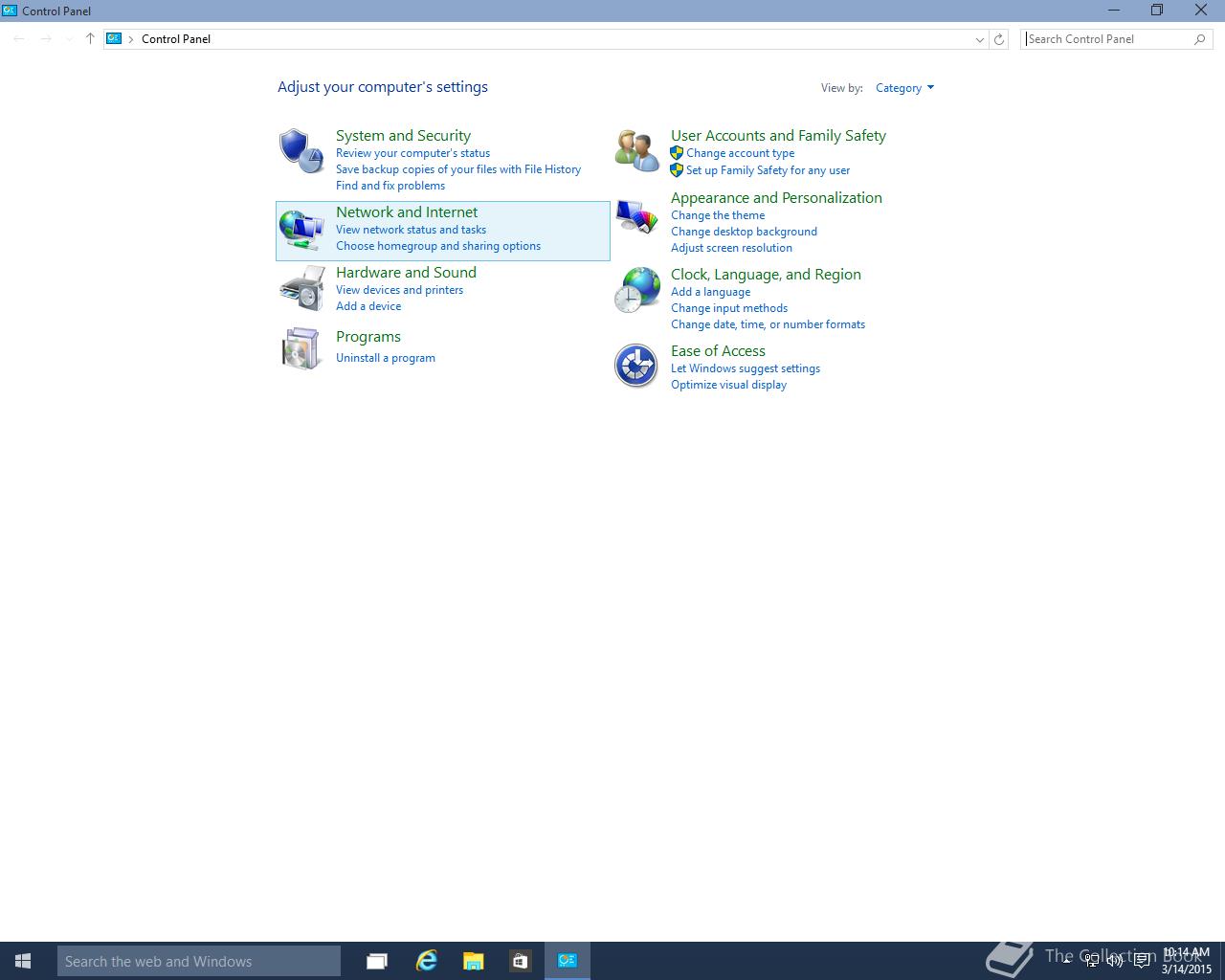Open the View by Category dropdown
Screen dimensions: 1225x980
(904, 88)
